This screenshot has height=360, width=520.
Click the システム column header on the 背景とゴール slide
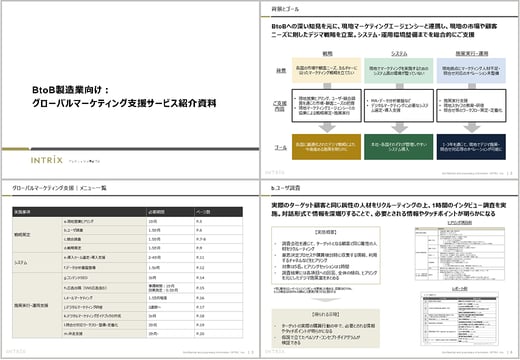tap(399, 53)
